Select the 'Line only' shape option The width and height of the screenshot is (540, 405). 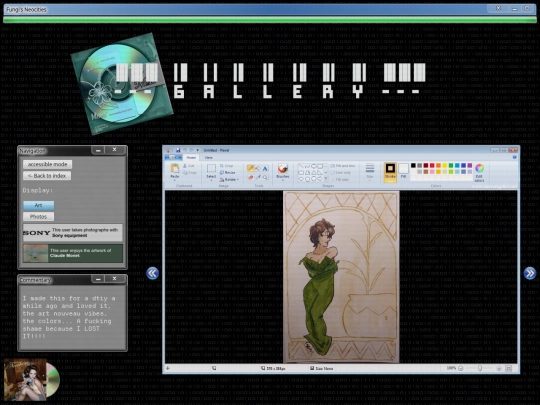341,173
